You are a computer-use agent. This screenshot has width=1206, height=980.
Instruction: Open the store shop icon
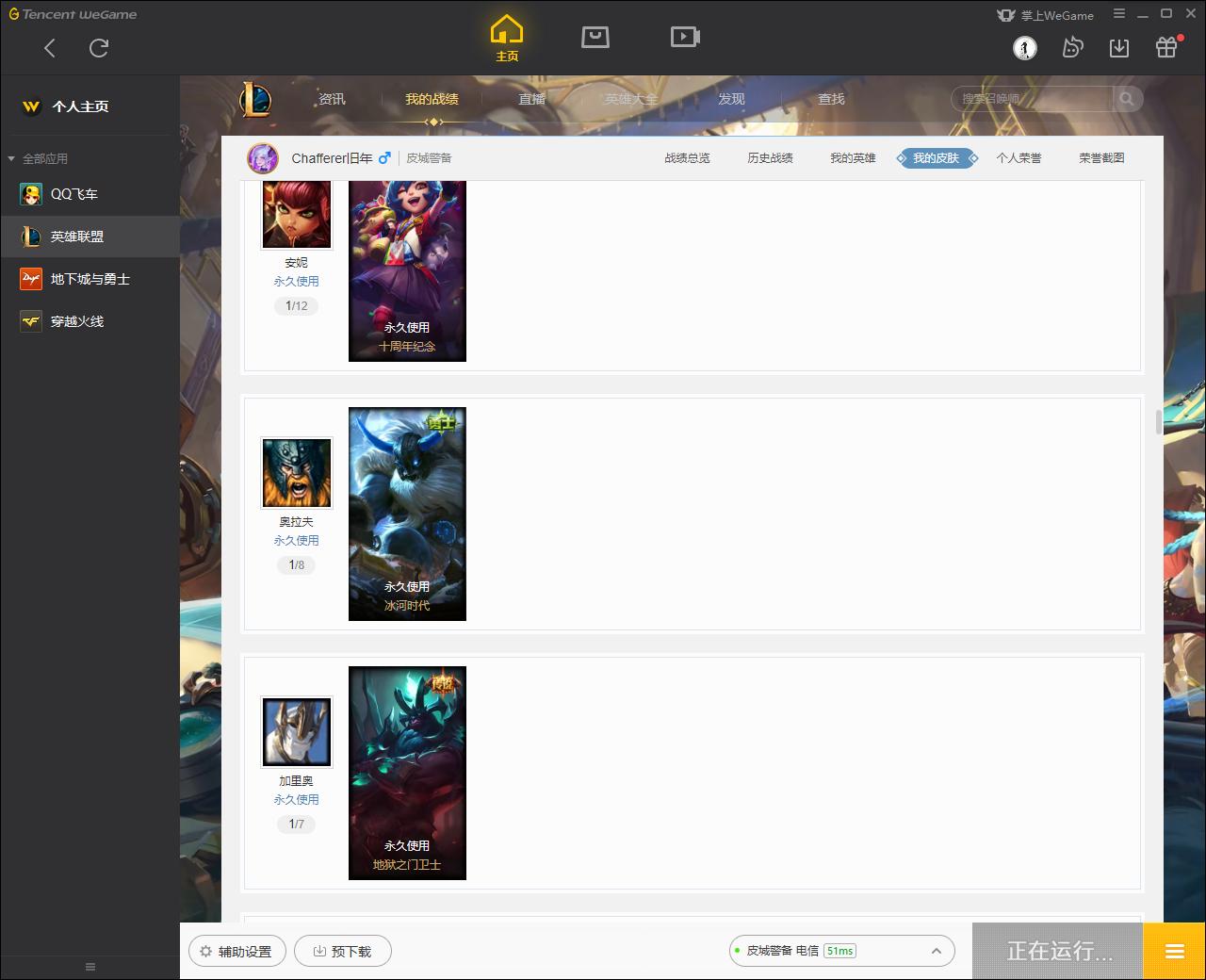pyautogui.click(x=595, y=37)
